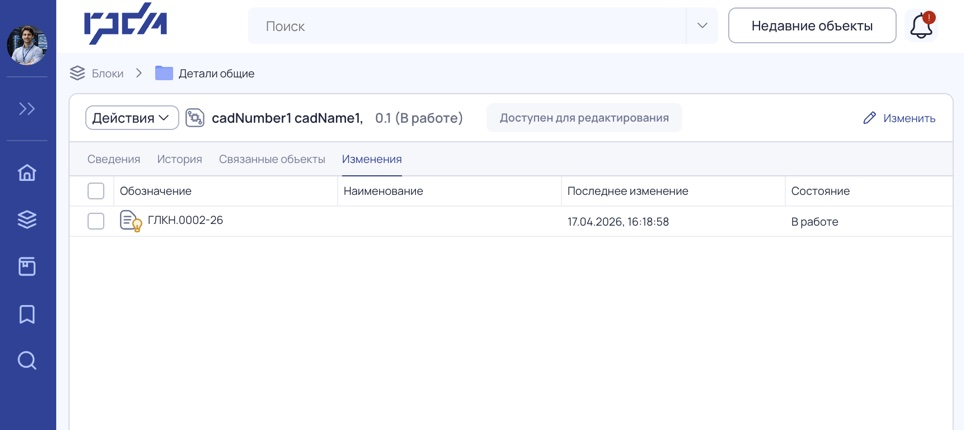The height and width of the screenshot is (430, 964).
Task: Click the breadcrumb chevron separator after Блоки
Action: click(x=139, y=73)
